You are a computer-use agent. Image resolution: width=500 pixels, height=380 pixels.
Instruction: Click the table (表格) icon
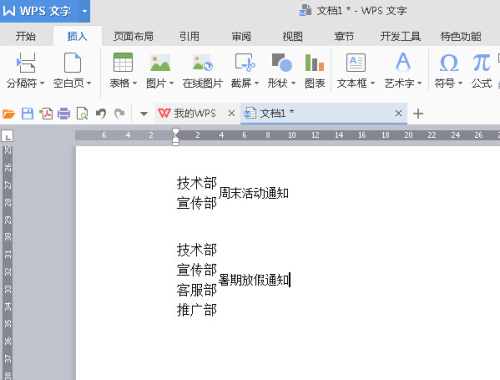123,62
